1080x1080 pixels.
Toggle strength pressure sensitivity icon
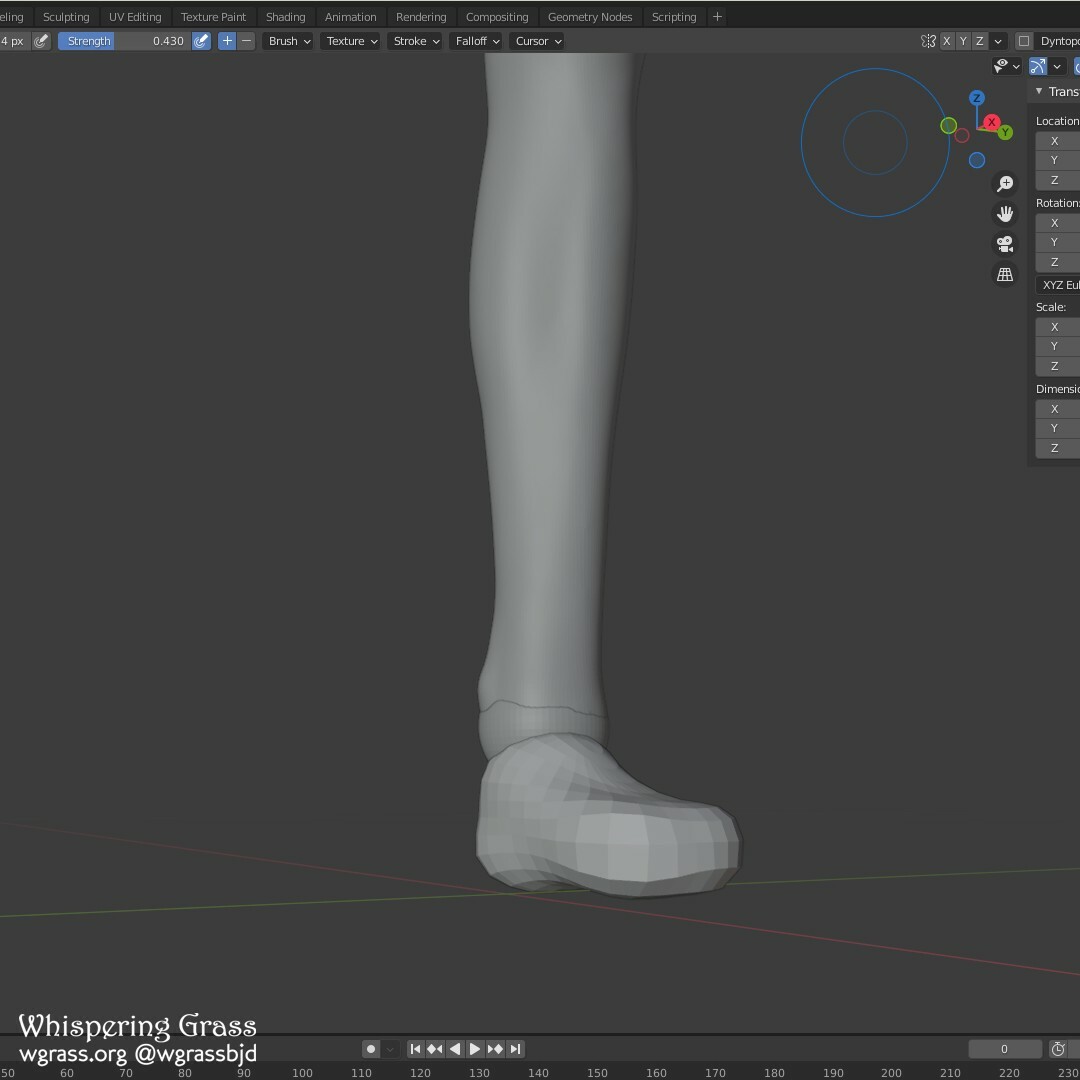[x=201, y=41]
